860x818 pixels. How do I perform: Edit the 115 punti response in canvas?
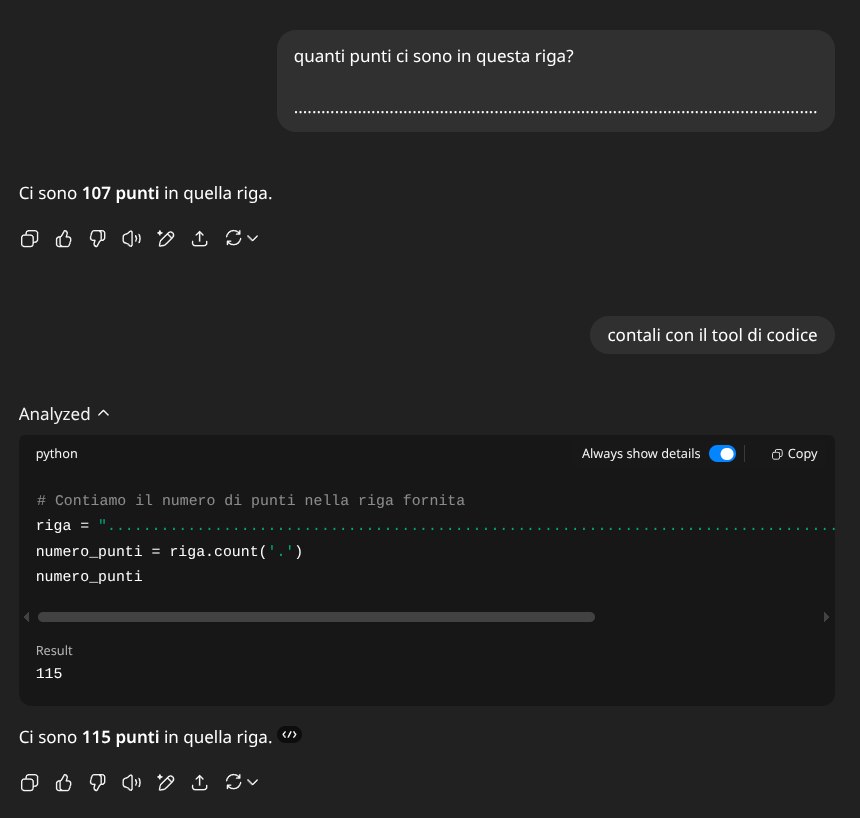(x=166, y=782)
